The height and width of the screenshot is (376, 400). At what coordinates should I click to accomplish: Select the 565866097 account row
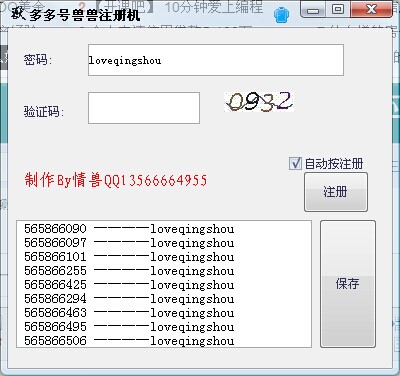[x=129, y=243]
